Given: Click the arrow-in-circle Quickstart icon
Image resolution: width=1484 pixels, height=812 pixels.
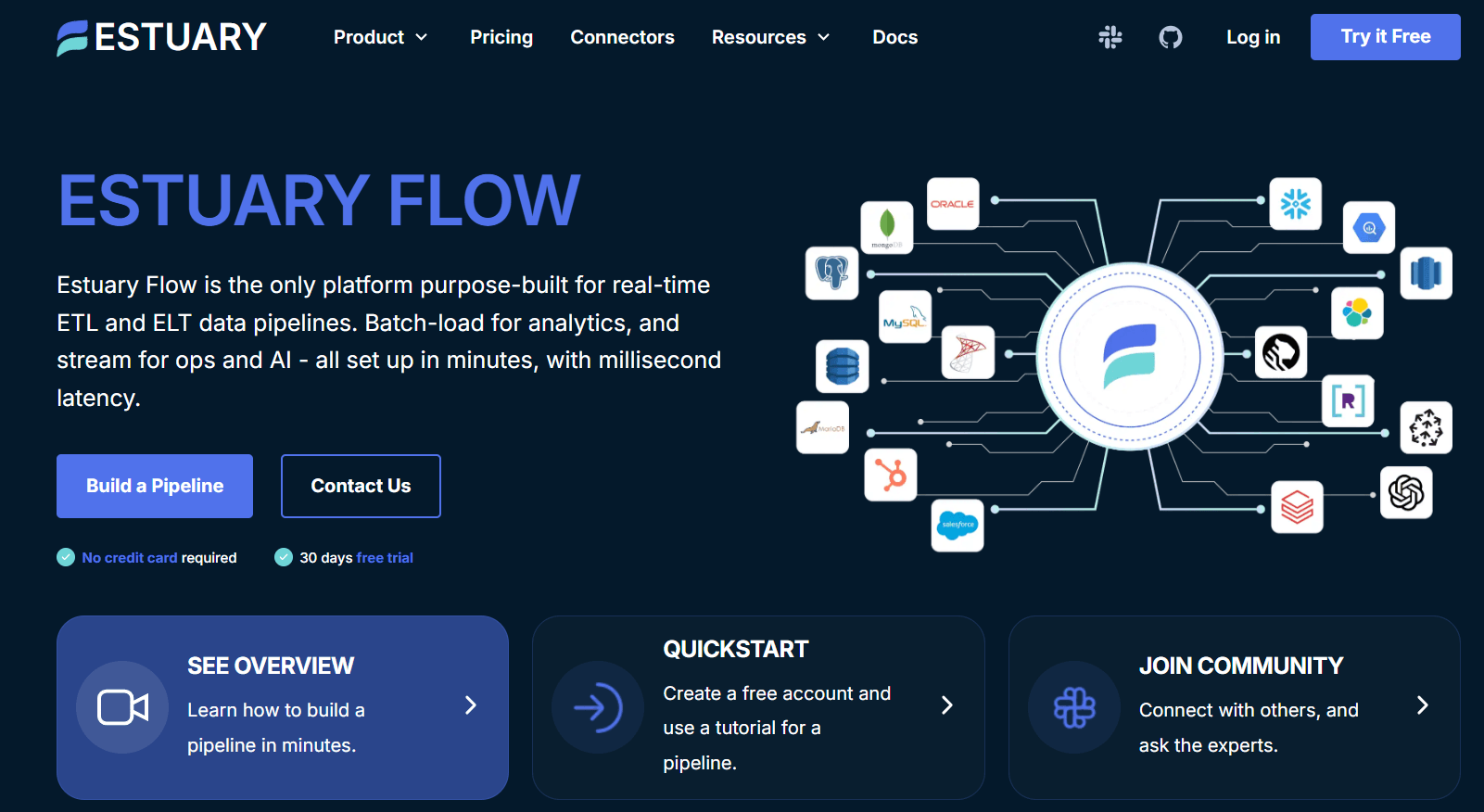Looking at the screenshot, I should 598,707.
